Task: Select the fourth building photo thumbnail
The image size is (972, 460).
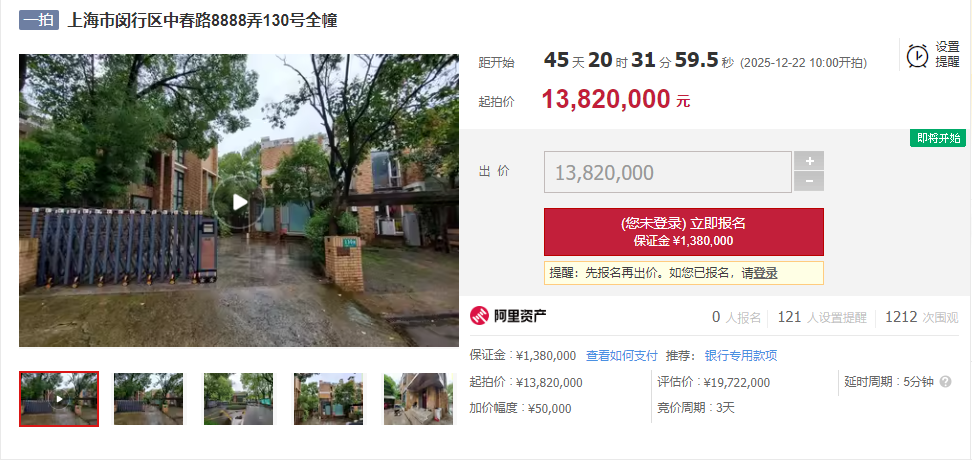Action: tap(329, 399)
